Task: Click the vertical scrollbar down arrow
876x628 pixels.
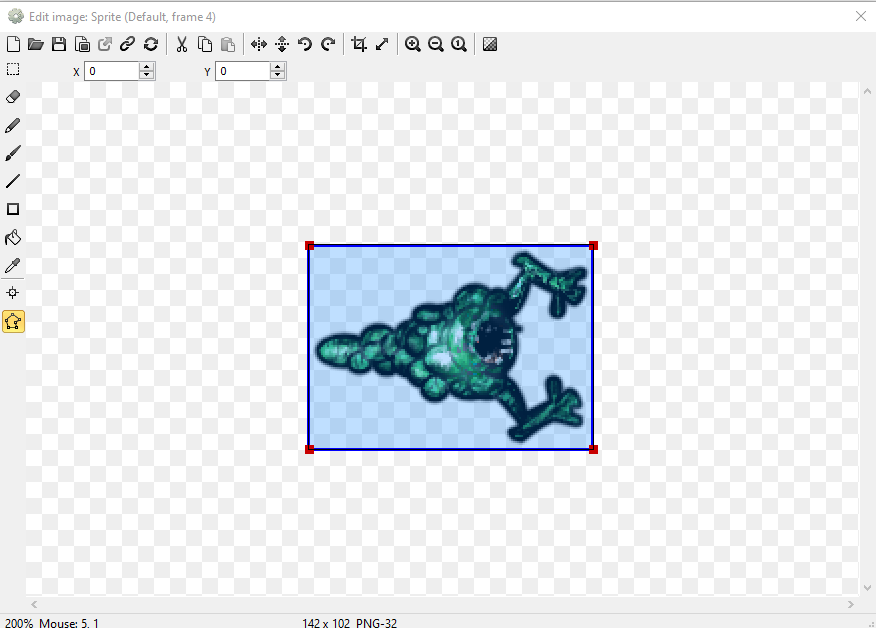Action: point(867,587)
